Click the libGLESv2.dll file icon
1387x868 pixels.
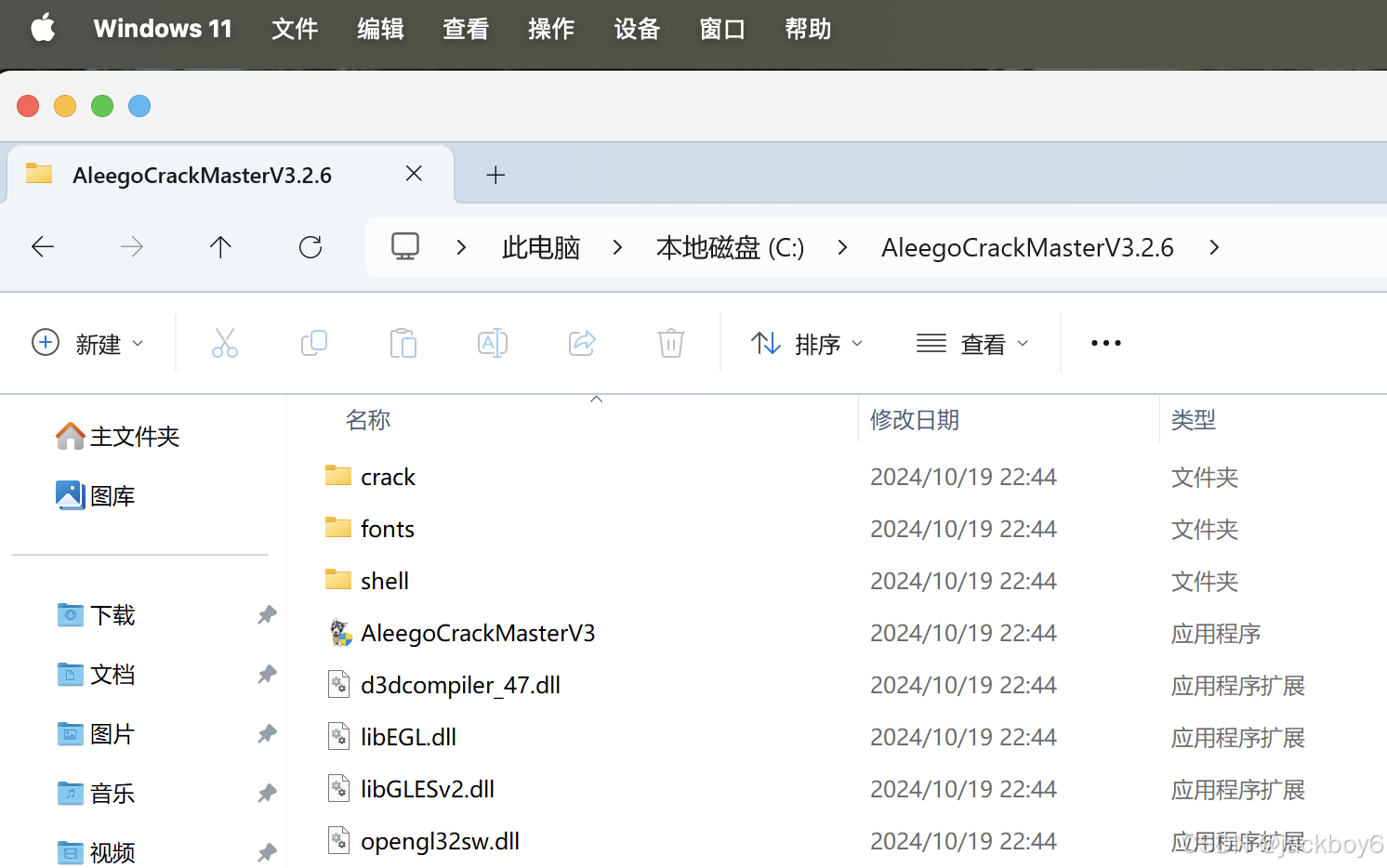click(x=339, y=789)
